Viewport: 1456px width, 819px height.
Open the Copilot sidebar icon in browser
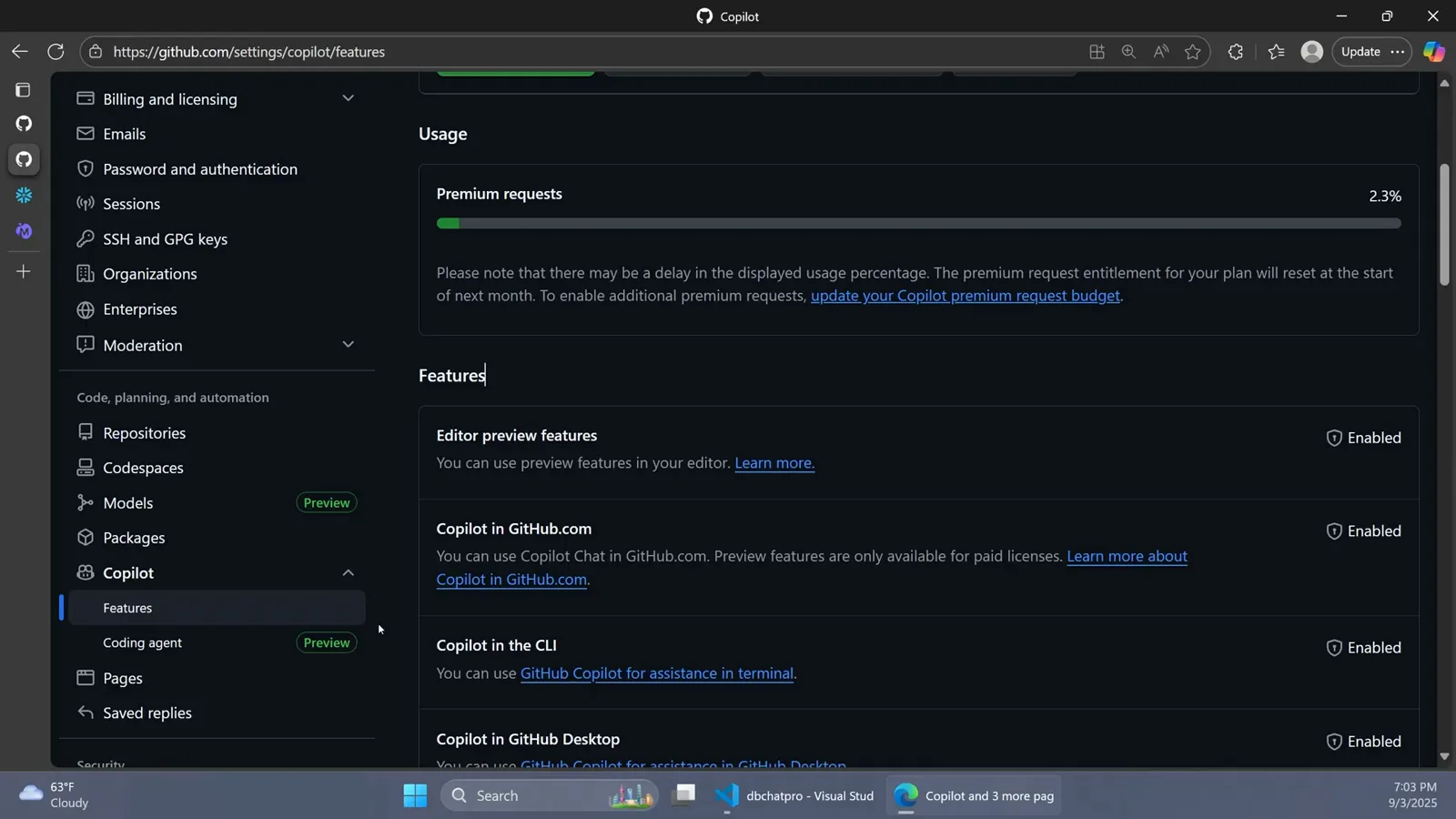(x=1434, y=52)
